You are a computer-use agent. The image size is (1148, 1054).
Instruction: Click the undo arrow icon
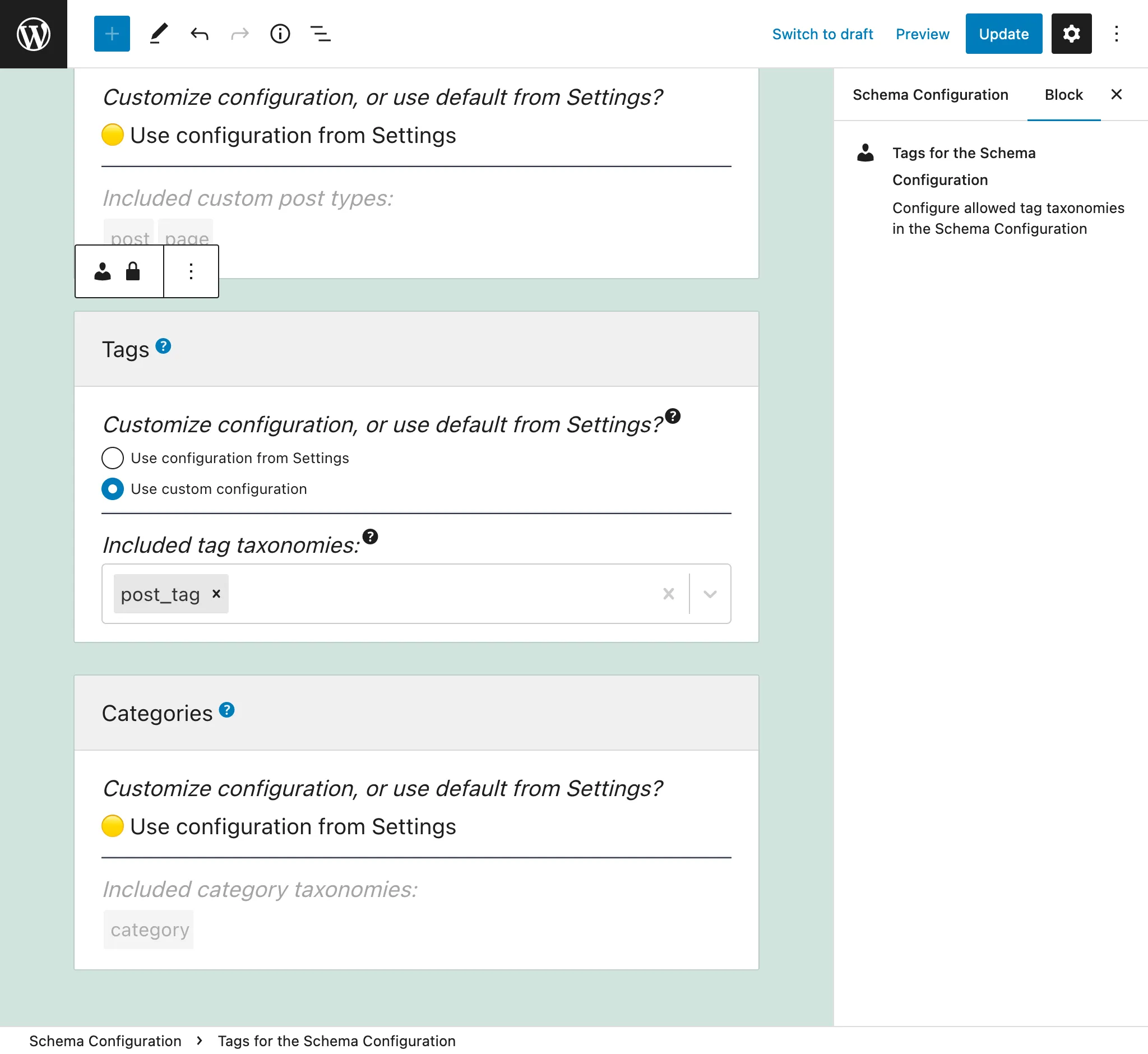pyautogui.click(x=198, y=33)
